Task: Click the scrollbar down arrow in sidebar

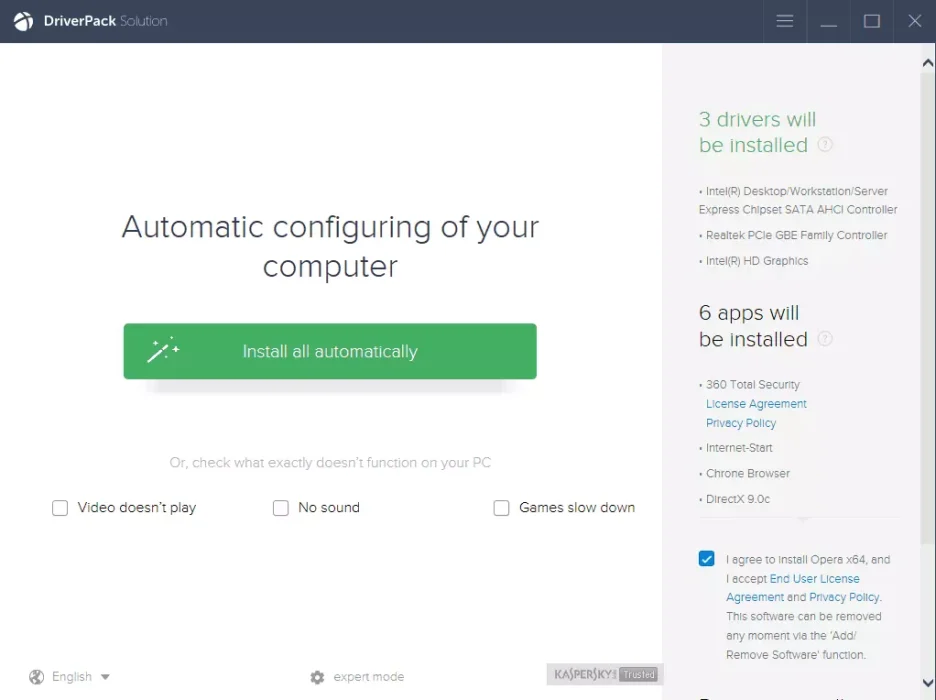Action: coord(928,682)
